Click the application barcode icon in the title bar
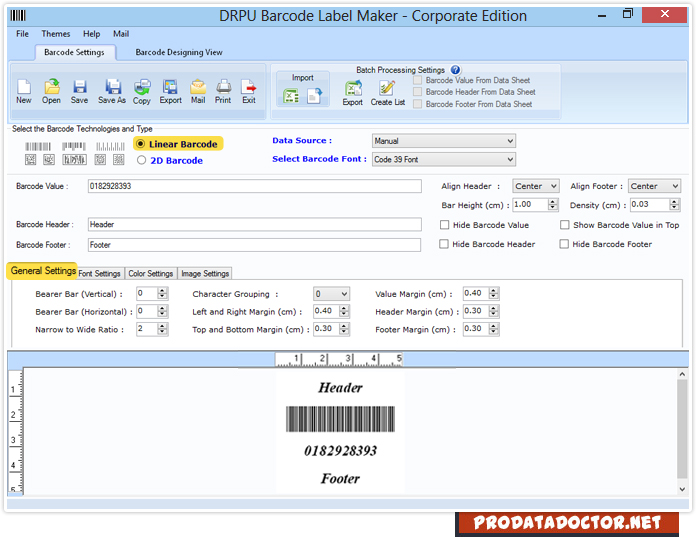The image size is (696, 537). tap(18, 16)
